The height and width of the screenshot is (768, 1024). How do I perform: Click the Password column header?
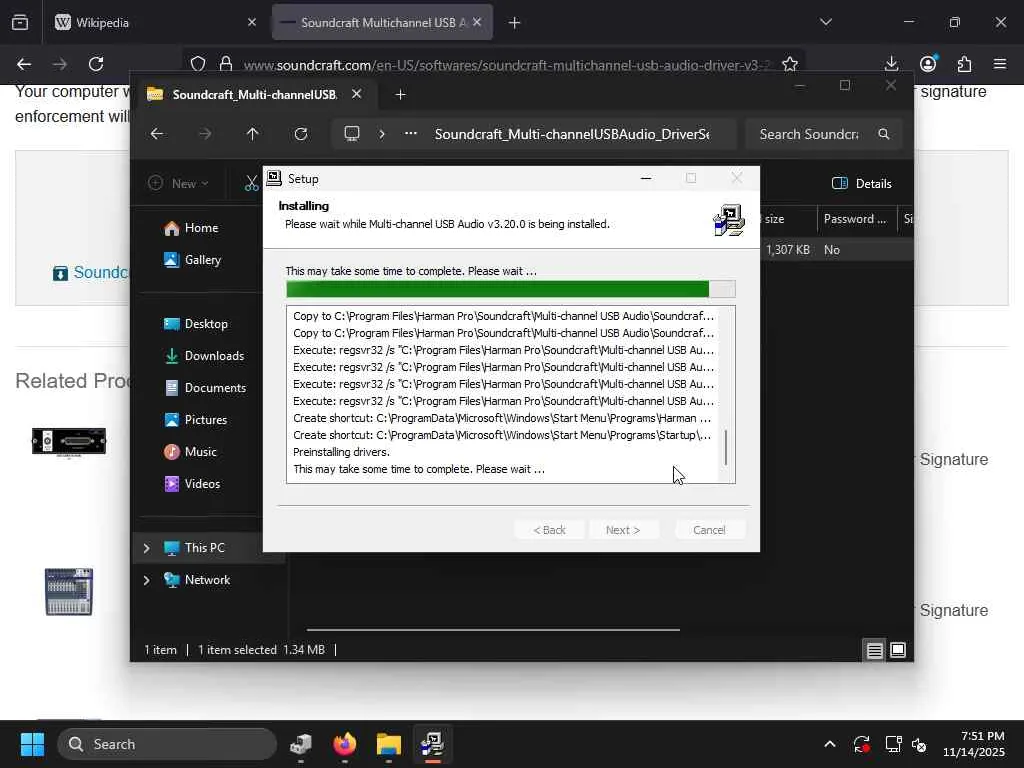coord(856,219)
